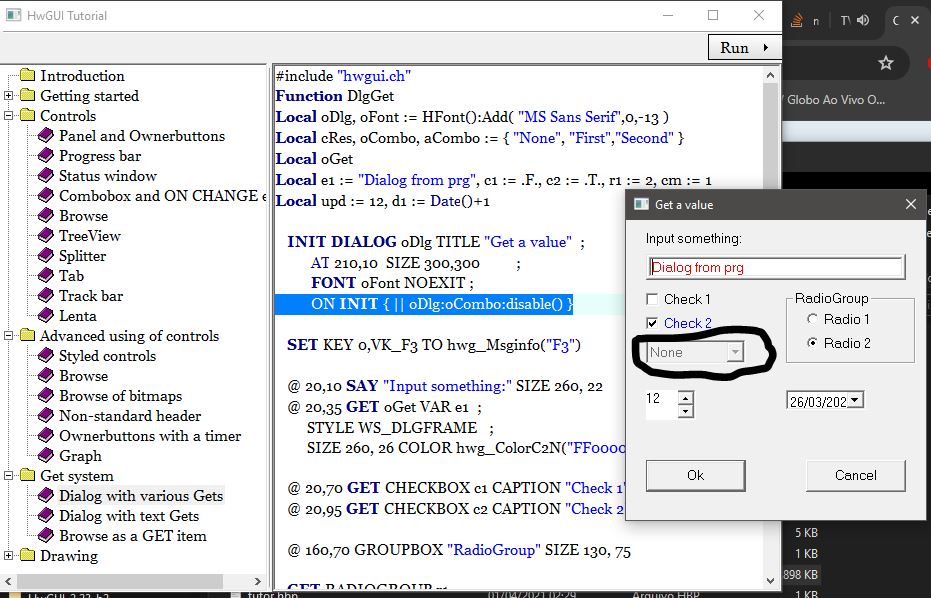Uncheck the Check 2 checkbox
The height and width of the screenshot is (598, 931).
point(652,323)
